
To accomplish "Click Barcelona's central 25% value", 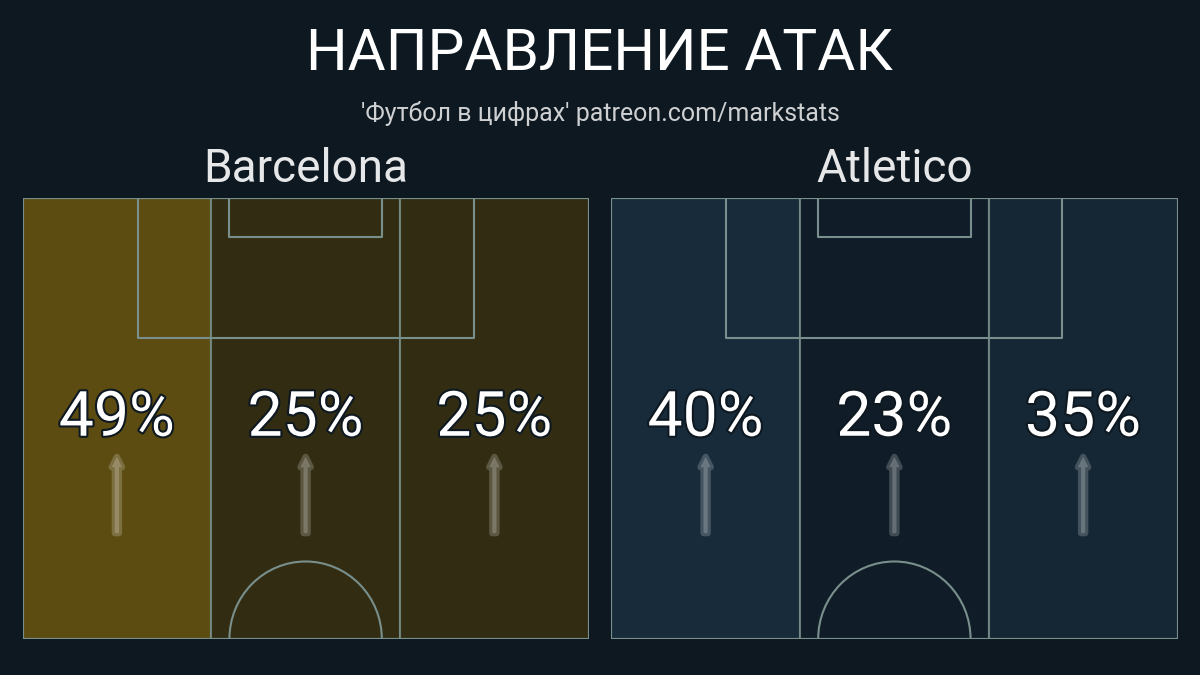I will [306, 415].
